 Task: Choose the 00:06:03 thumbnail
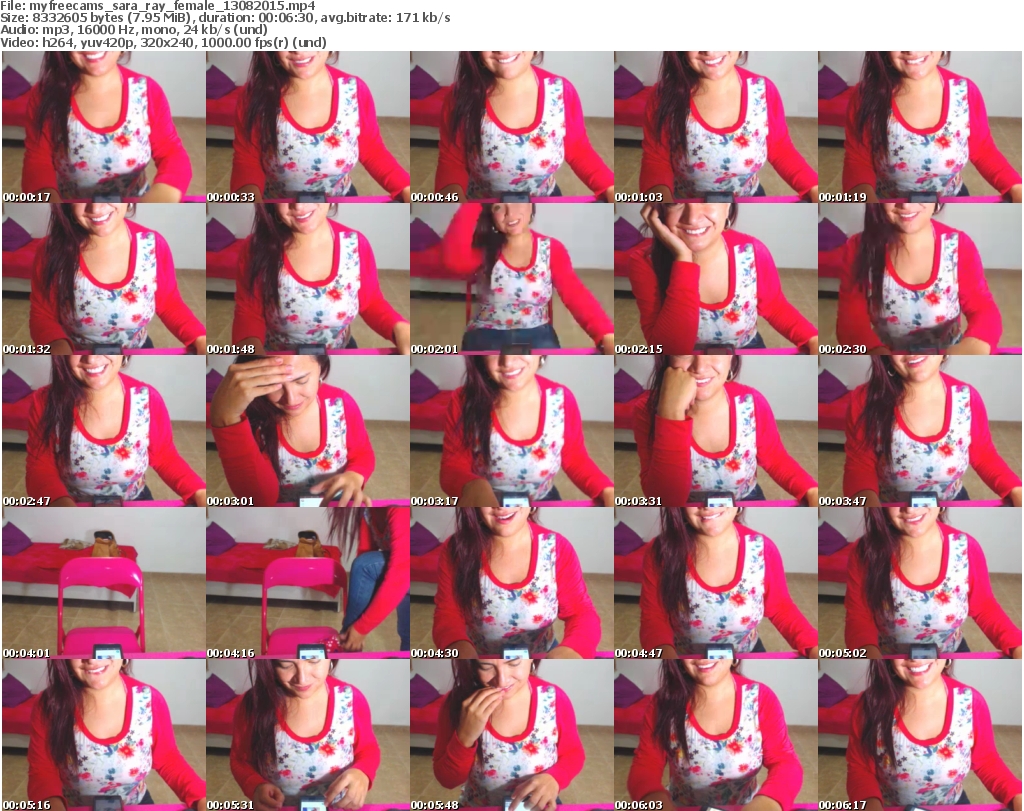pos(716,735)
